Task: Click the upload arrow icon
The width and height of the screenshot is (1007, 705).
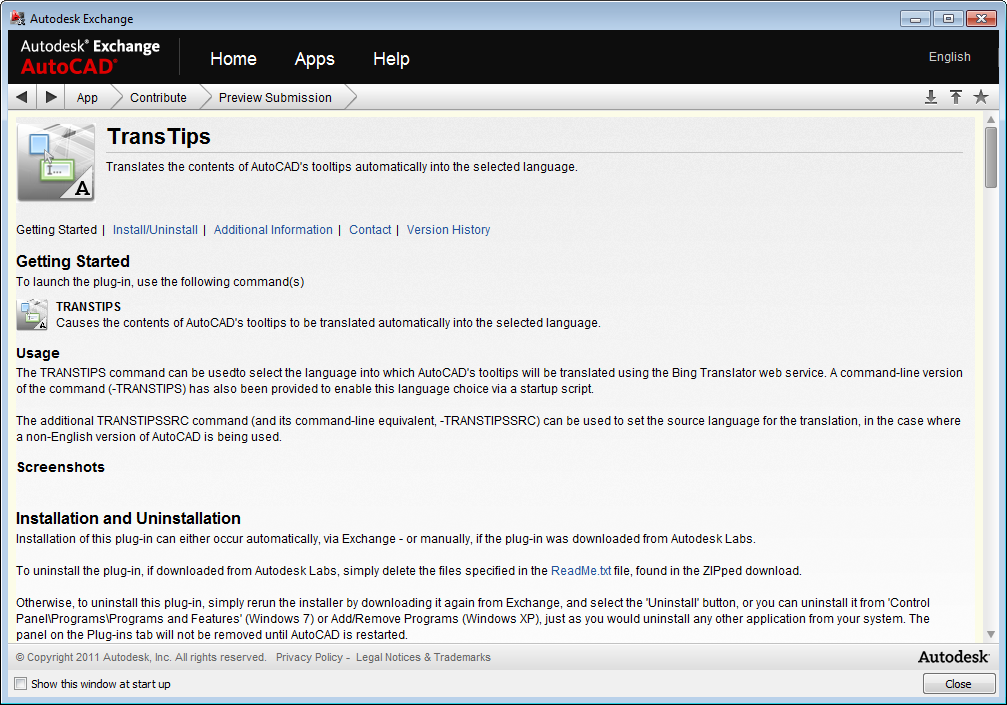Action: click(956, 97)
